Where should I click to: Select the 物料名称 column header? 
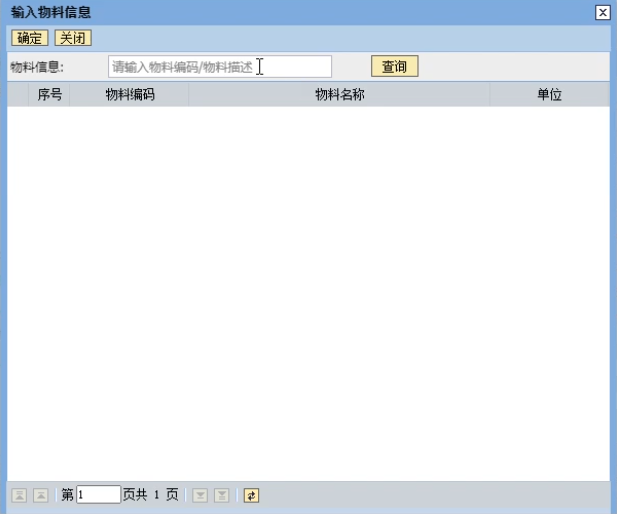point(339,95)
